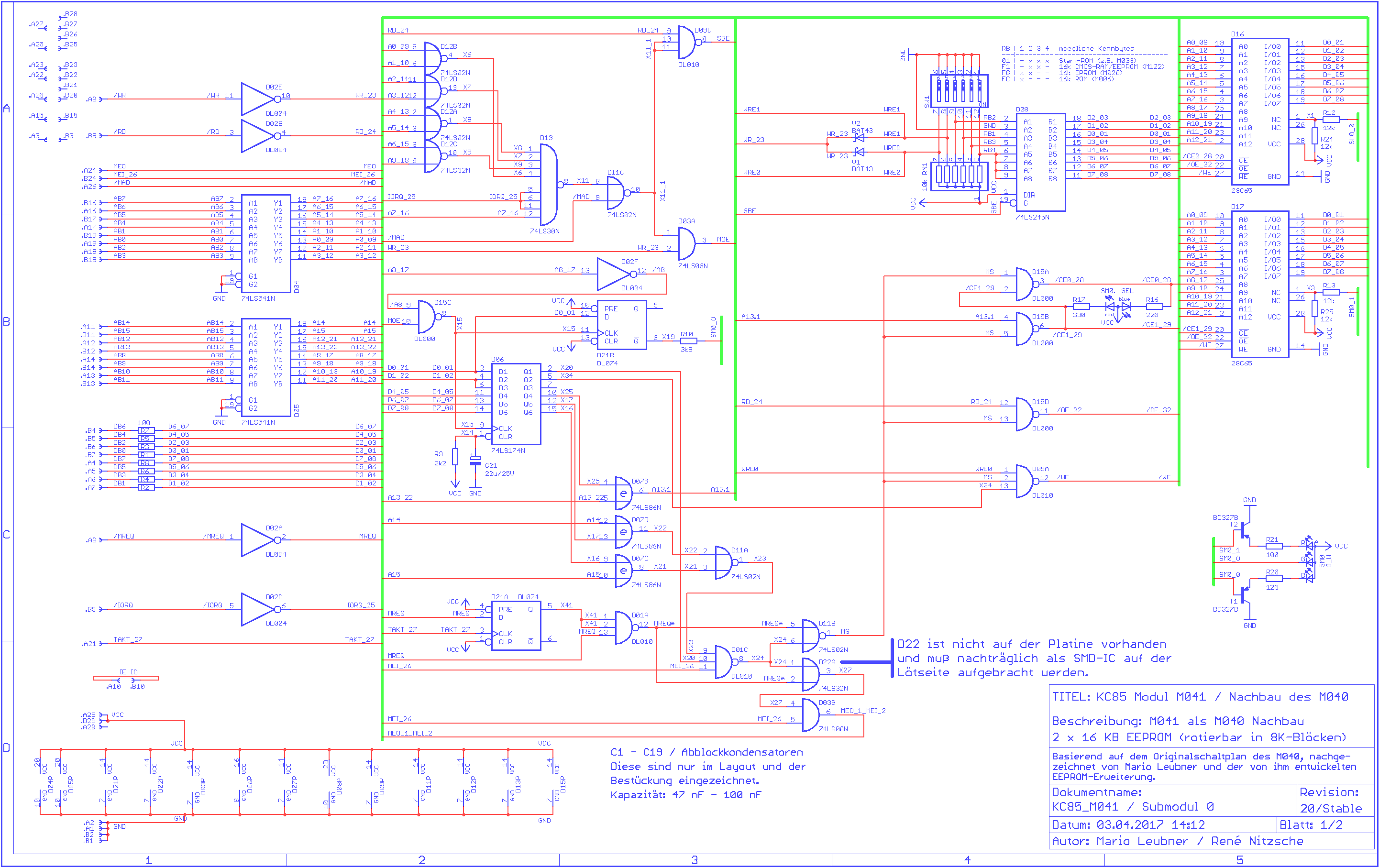This screenshot has width=1379, height=868.
Task: Select the T1 BC327B transistor symbol
Action: click(1246, 596)
